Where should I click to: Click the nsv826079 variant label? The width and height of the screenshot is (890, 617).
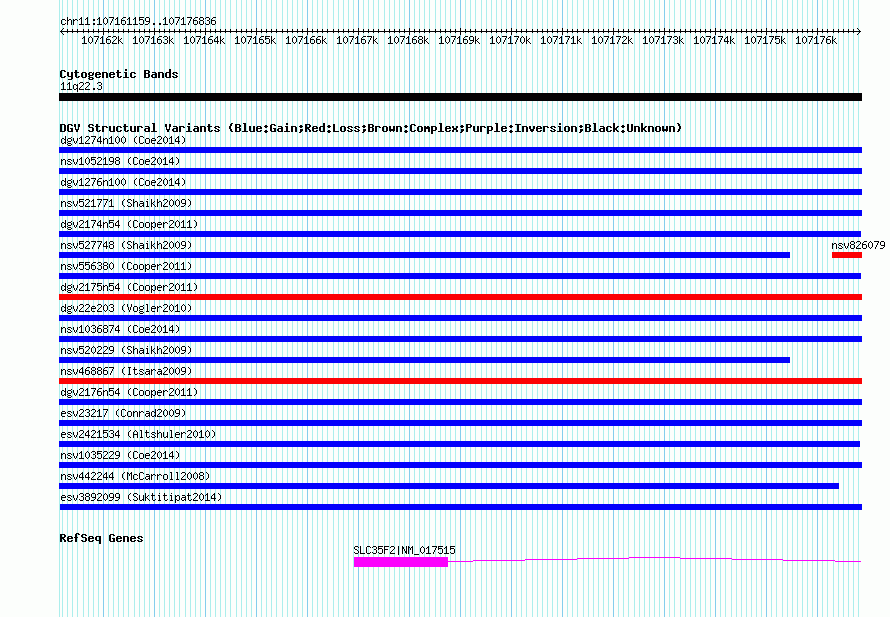click(x=858, y=245)
